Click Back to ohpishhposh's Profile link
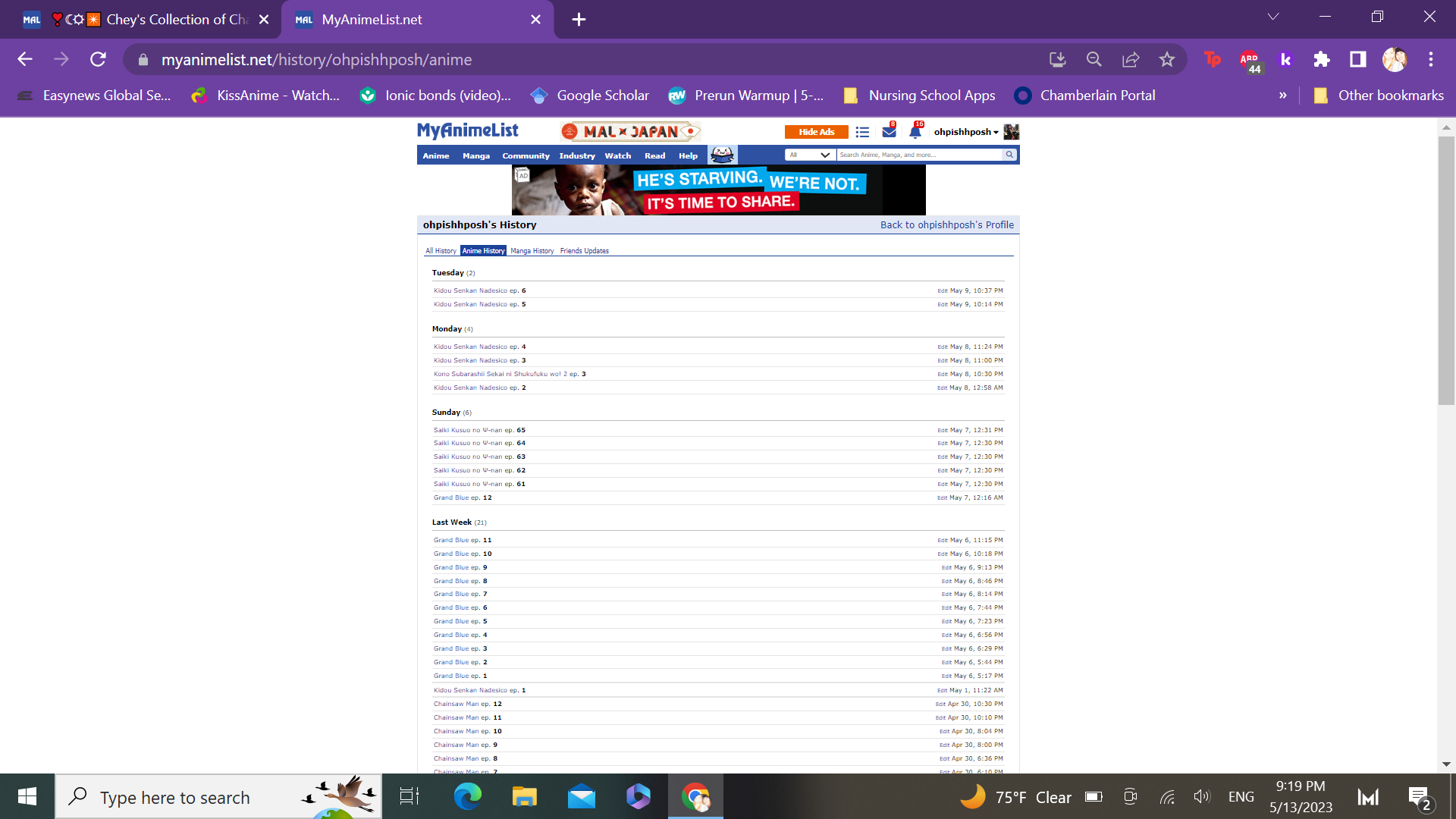Image resolution: width=1456 pixels, height=819 pixels. [x=947, y=225]
